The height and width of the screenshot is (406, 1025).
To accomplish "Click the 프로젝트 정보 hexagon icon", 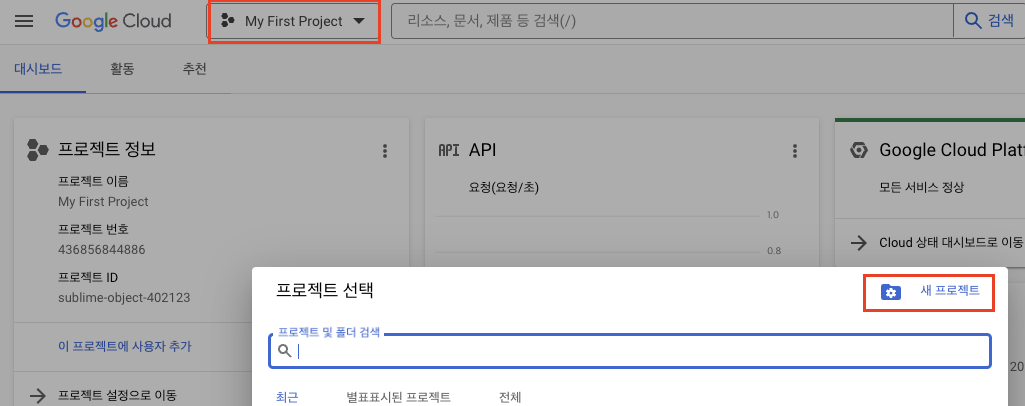I will click(x=37, y=150).
